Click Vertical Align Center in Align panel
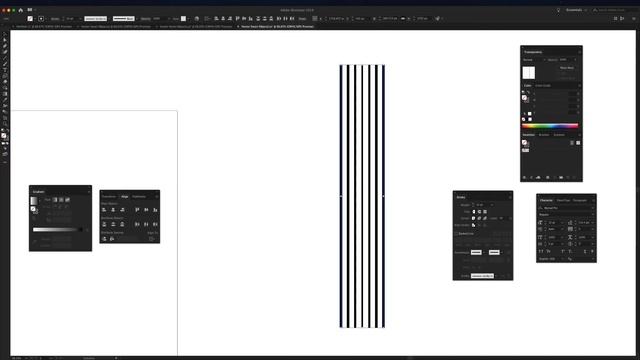640x360 pixels. click(146, 210)
